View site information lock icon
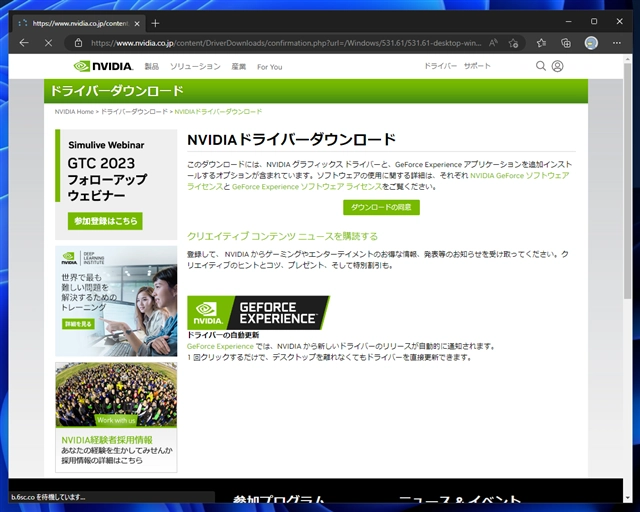The width and height of the screenshot is (640, 512). tap(78, 43)
